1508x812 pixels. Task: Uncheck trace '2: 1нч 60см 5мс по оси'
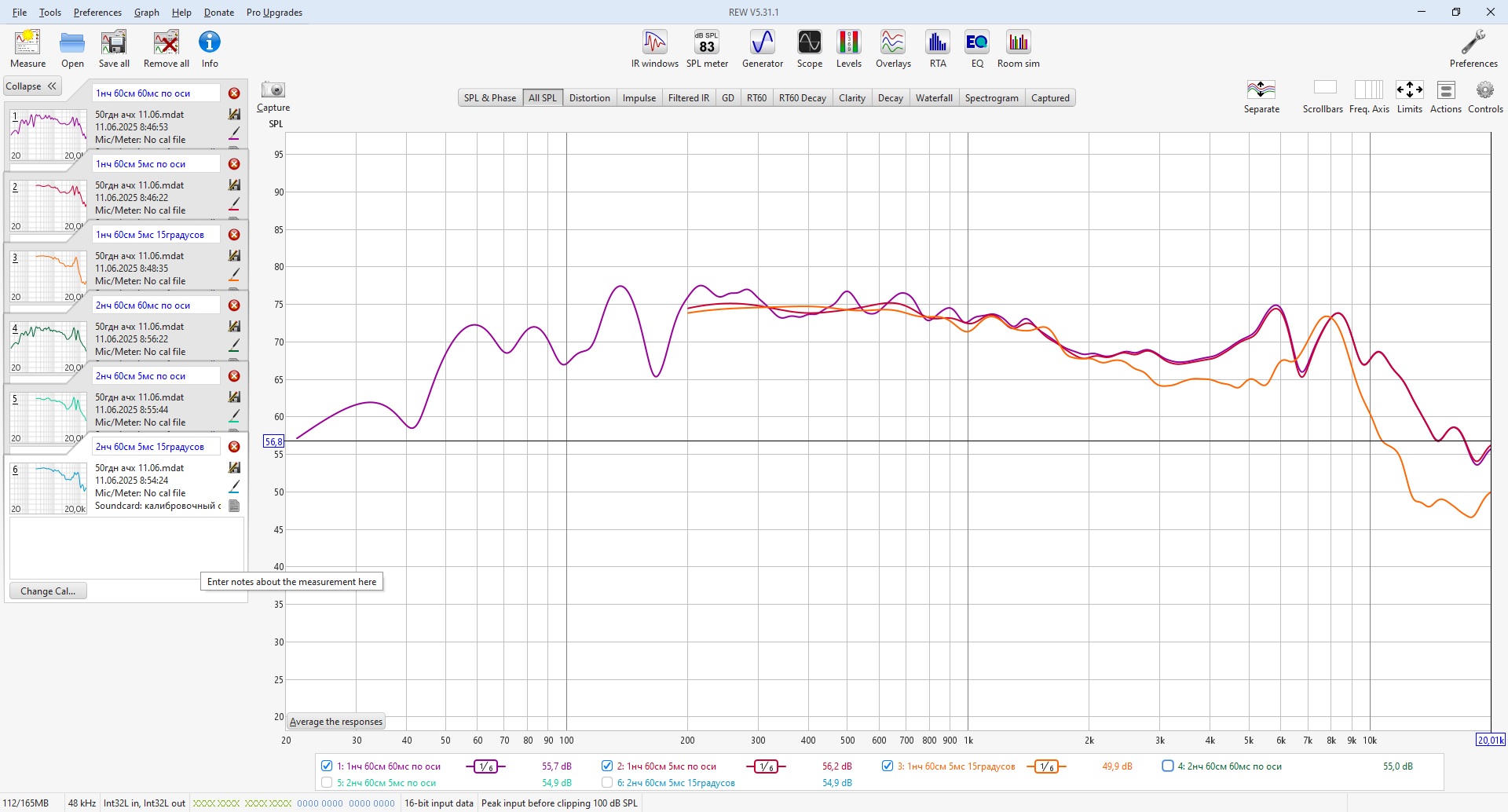[x=606, y=766]
